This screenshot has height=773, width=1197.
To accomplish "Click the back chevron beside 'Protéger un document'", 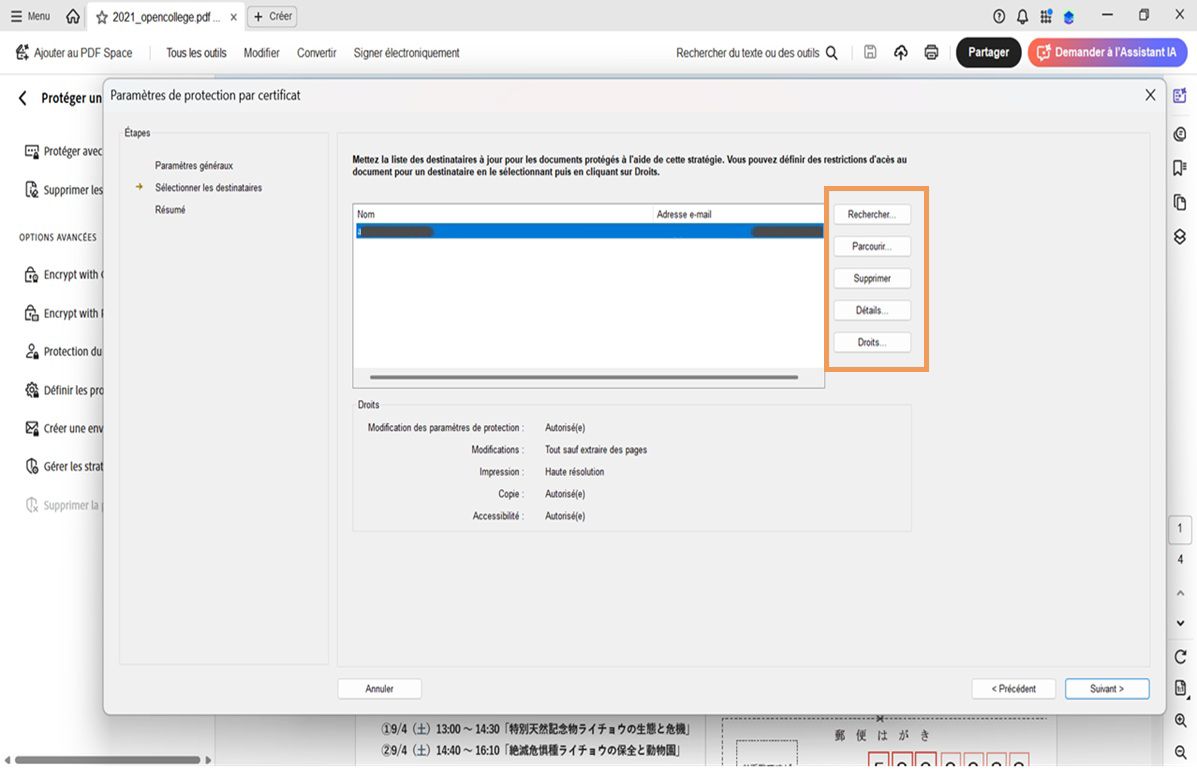I will click(21, 97).
